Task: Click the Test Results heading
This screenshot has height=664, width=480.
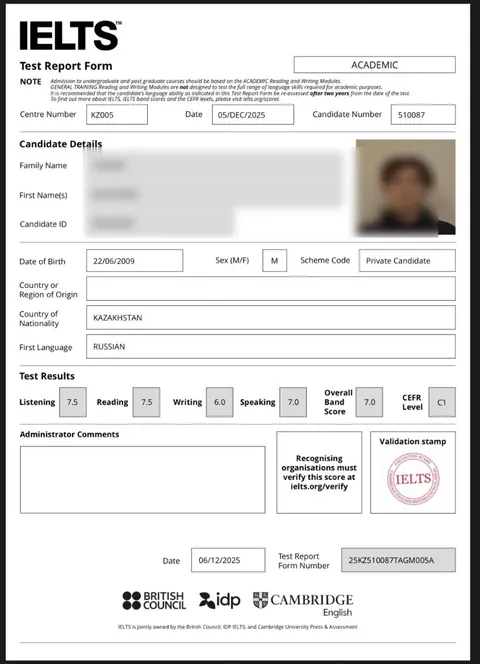Action: (47, 376)
